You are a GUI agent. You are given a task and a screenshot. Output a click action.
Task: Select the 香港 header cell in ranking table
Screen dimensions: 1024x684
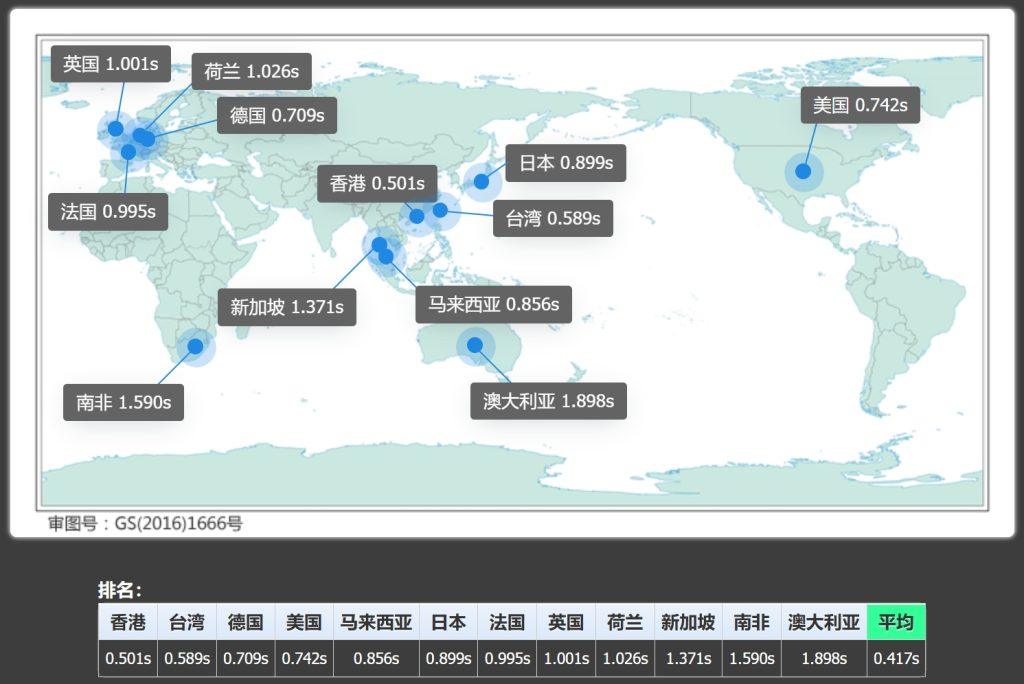(128, 622)
